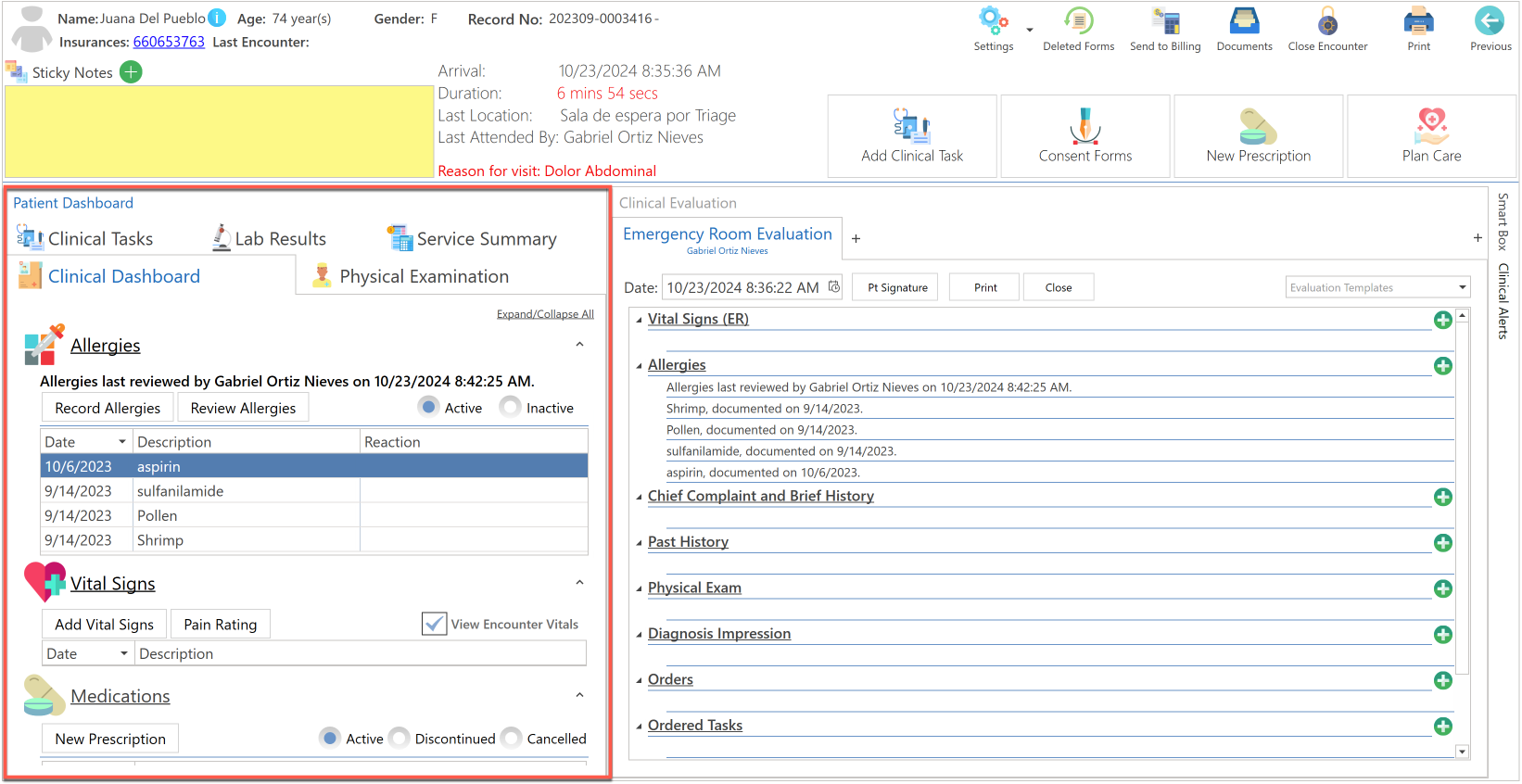Add a sticky note with green plus
This screenshot has width=1522, height=784.
[x=132, y=72]
